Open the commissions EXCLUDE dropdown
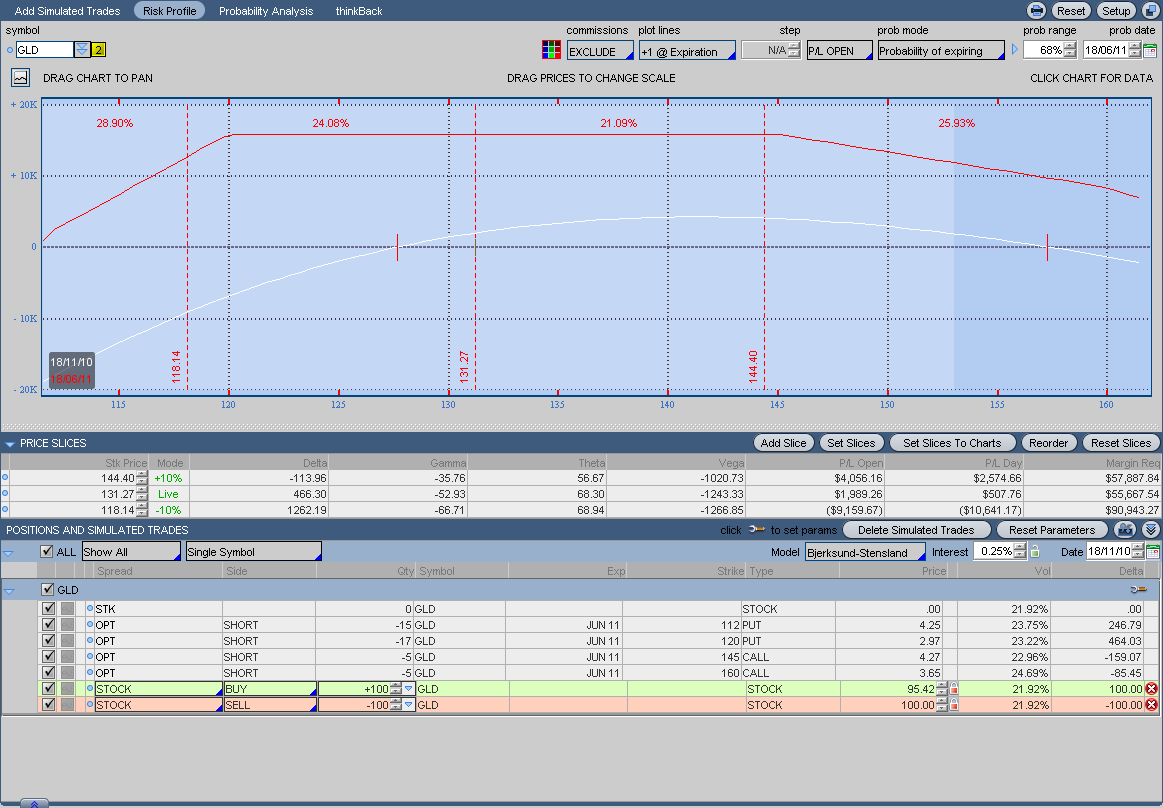The width and height of the screenshot is (1163, 808). pyautogui.click(x=600, y=51)
